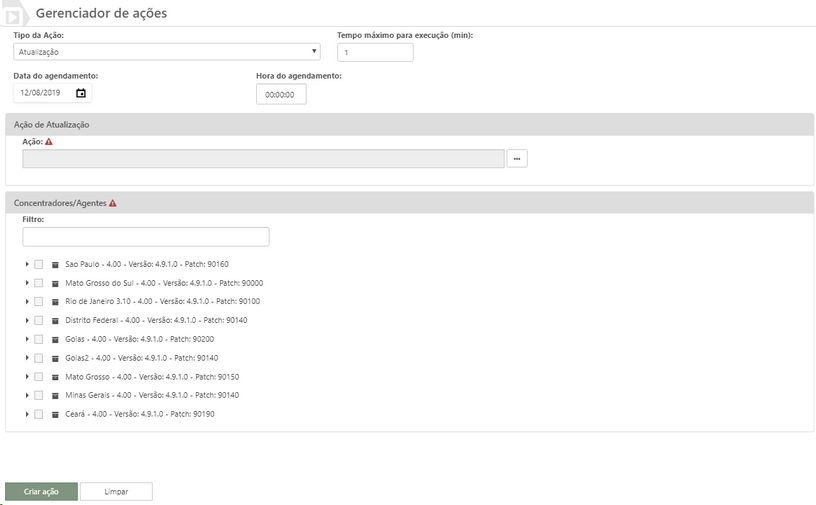Check the Ceará checkbox
The height and width of the screenshot is (505, 816).
point(39,414)
